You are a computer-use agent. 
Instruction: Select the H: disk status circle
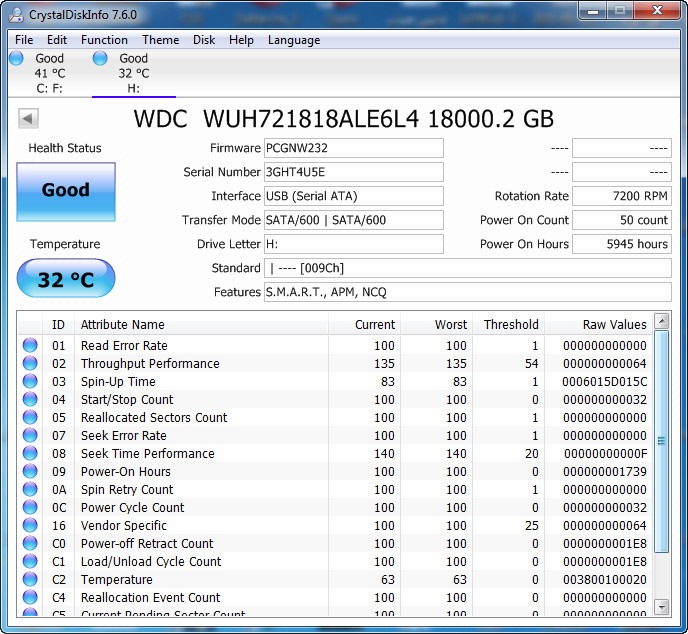point(100,58)
